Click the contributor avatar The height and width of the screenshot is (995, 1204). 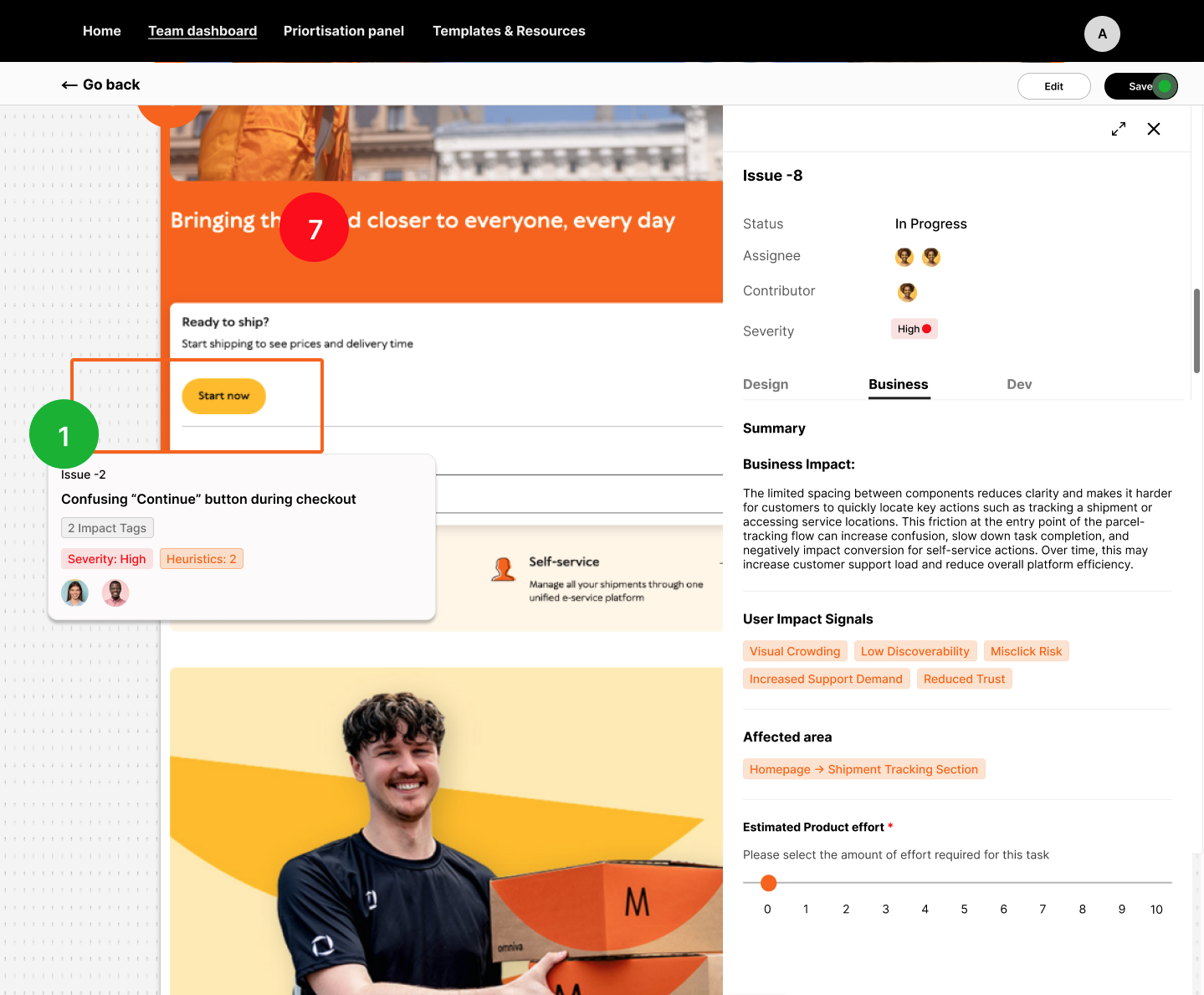907,292
